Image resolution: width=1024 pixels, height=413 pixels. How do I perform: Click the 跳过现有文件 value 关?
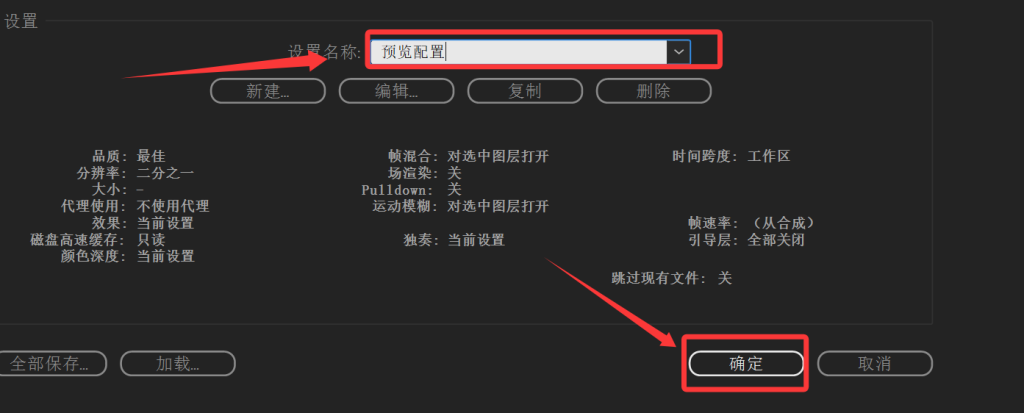[725, 278]
